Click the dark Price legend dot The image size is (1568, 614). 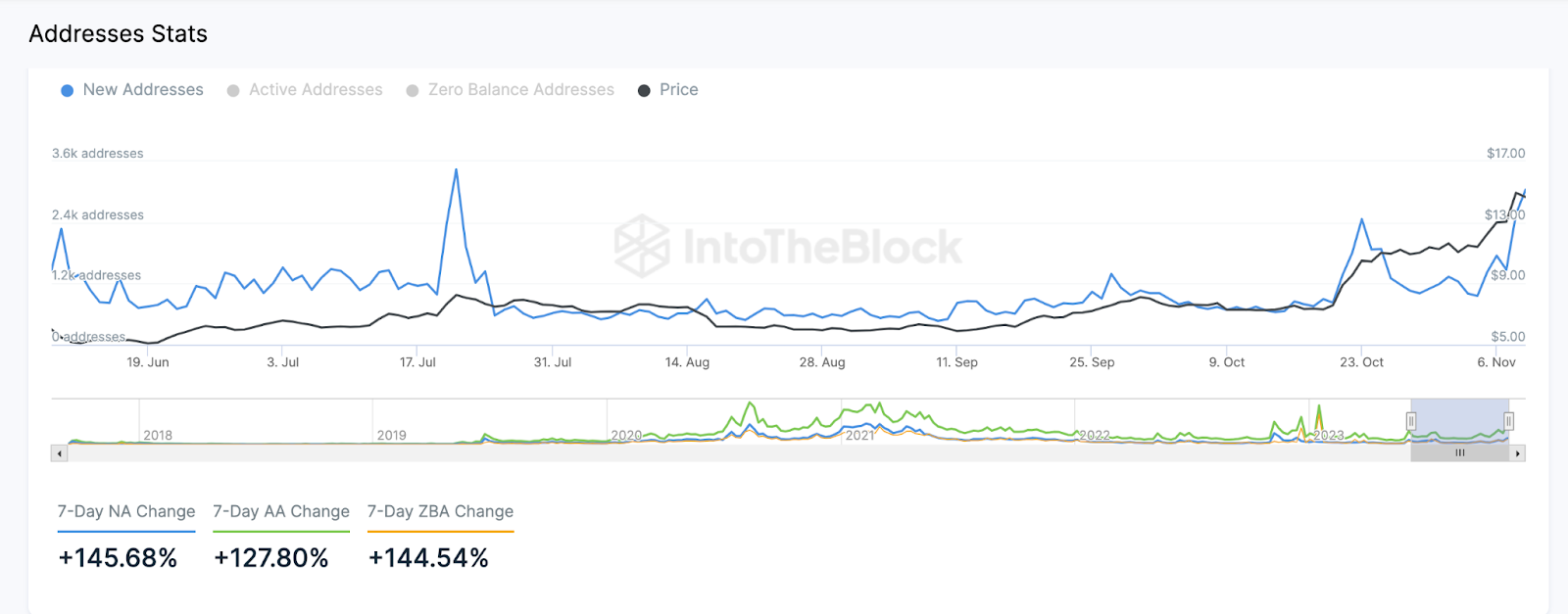coord(644,90)
